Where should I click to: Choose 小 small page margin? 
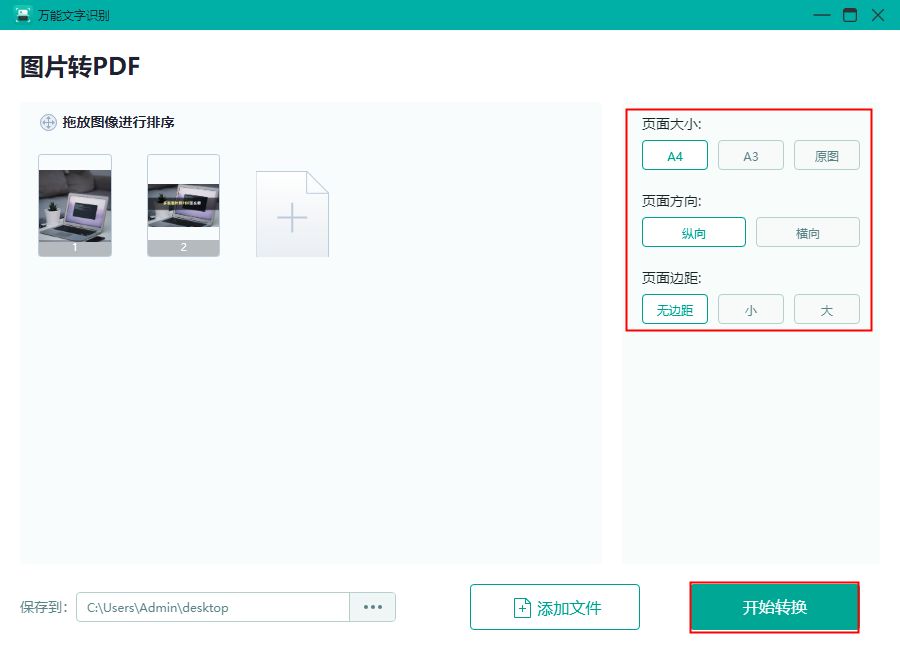(751, 309)
